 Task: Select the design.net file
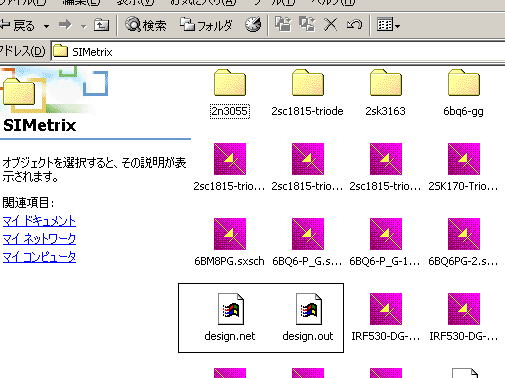[x=230, y=317]
